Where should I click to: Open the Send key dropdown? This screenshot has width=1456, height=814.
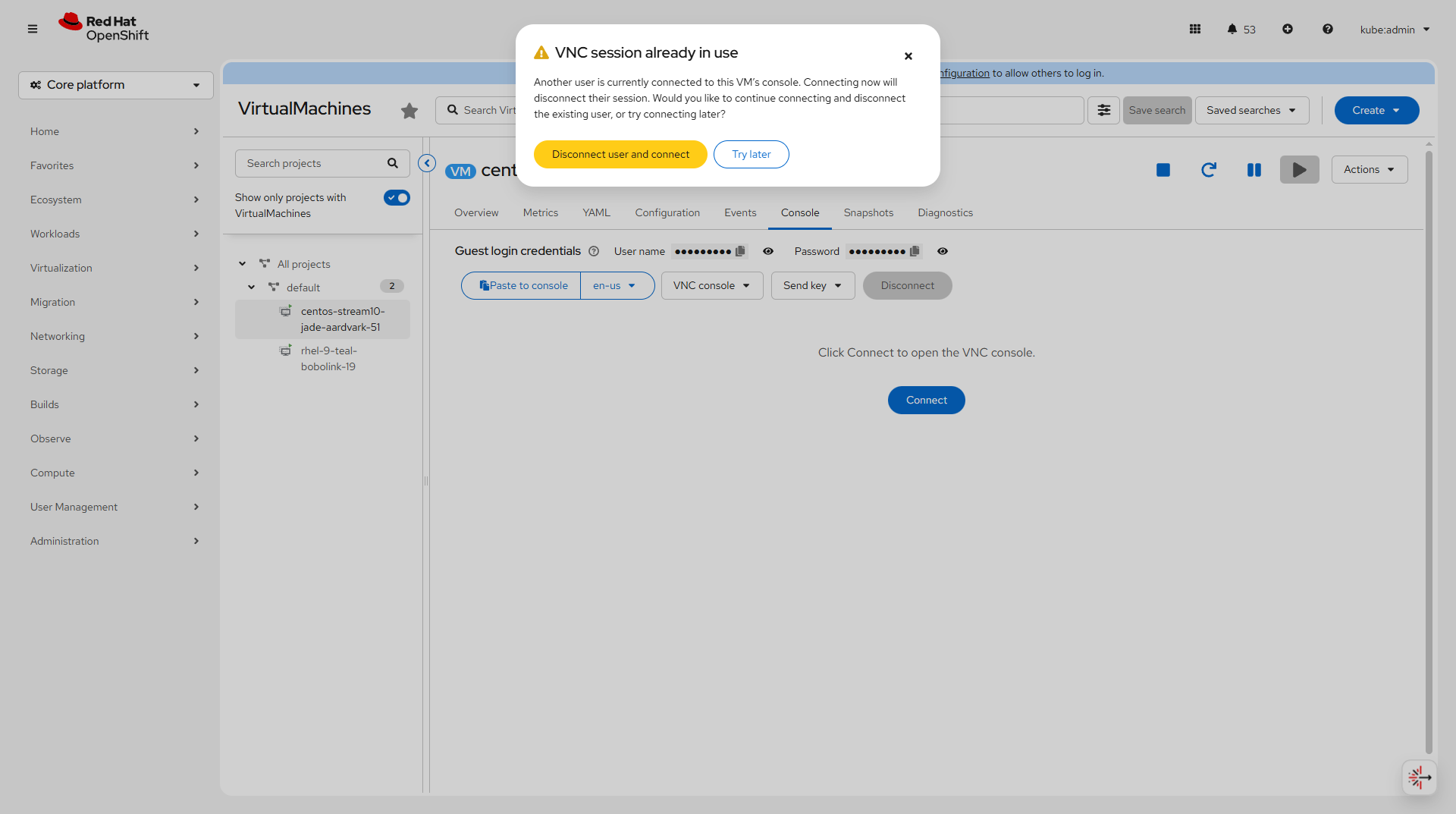pos(813,285)
